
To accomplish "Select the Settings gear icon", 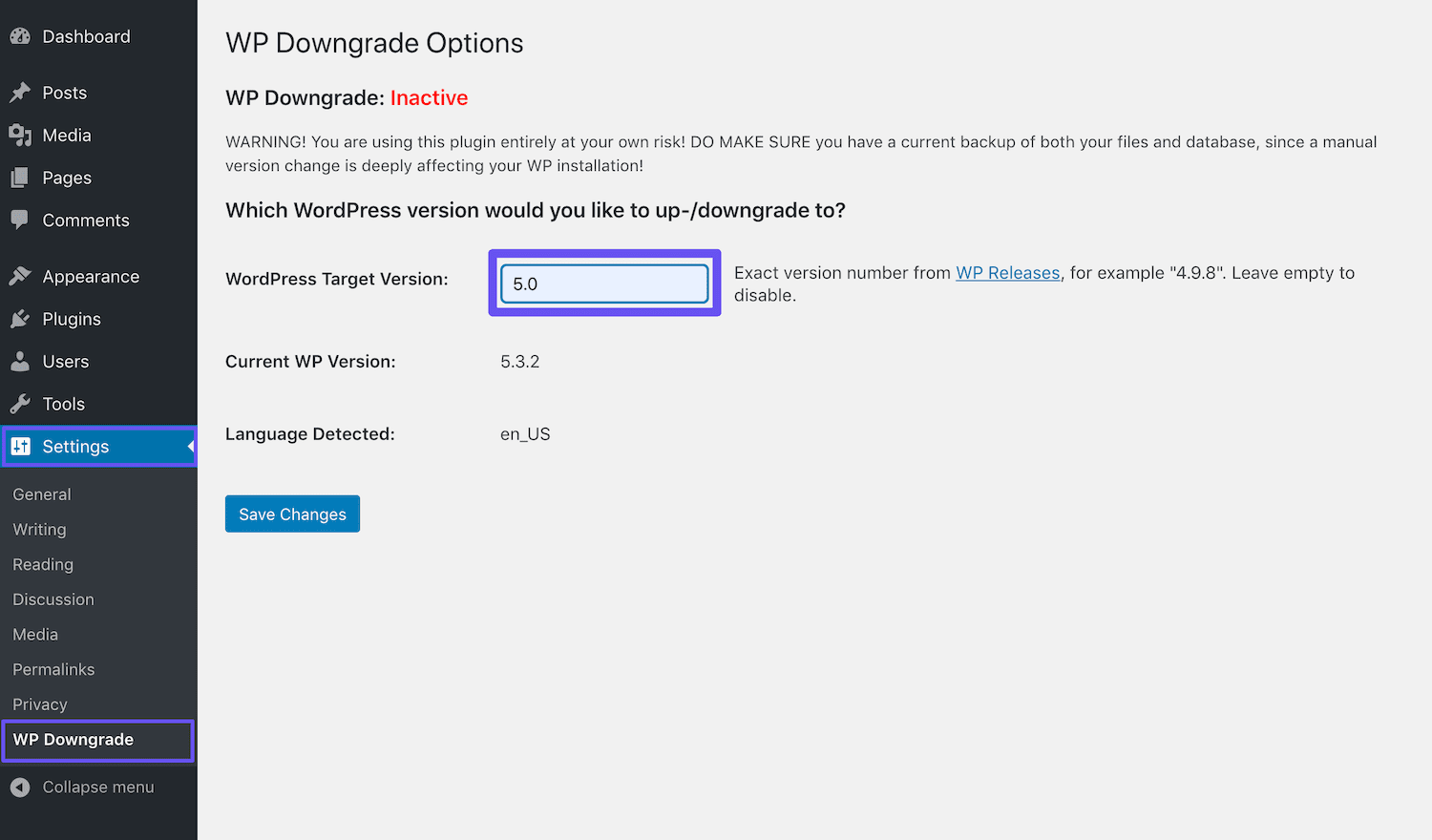I will coord(21,446).
